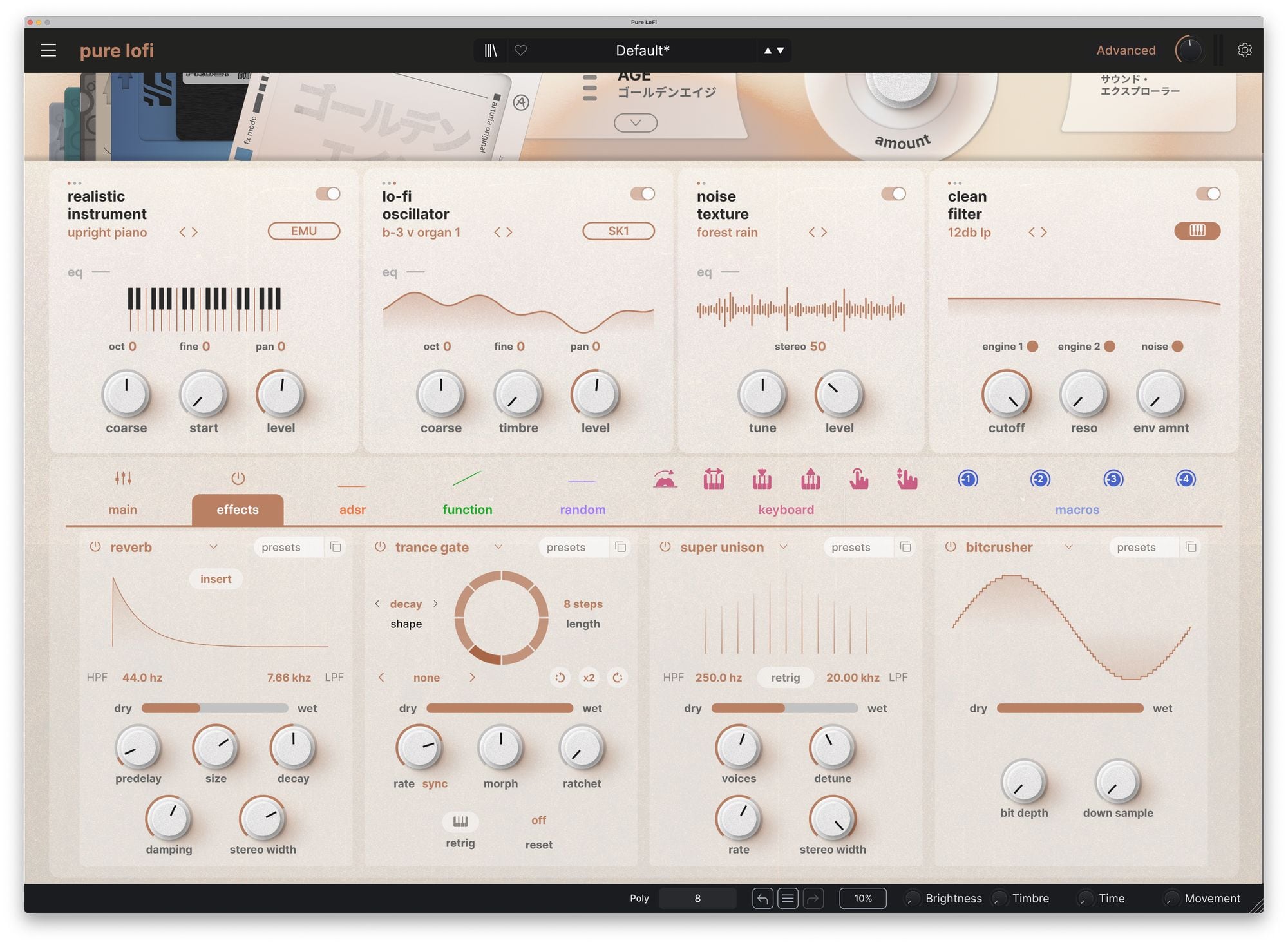Disable the noise texture switch
The image size is (1288, 945).
pos(893,194)
